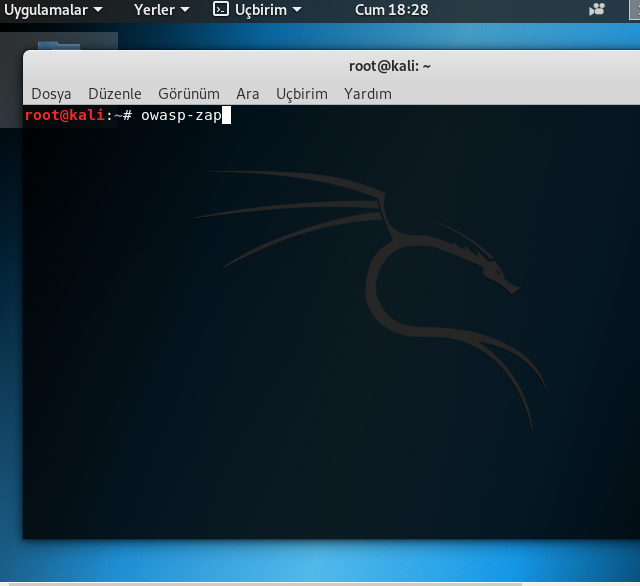Open the Ara menu in the terminal
Screen dimensions: 640x586
click(247, 94)
